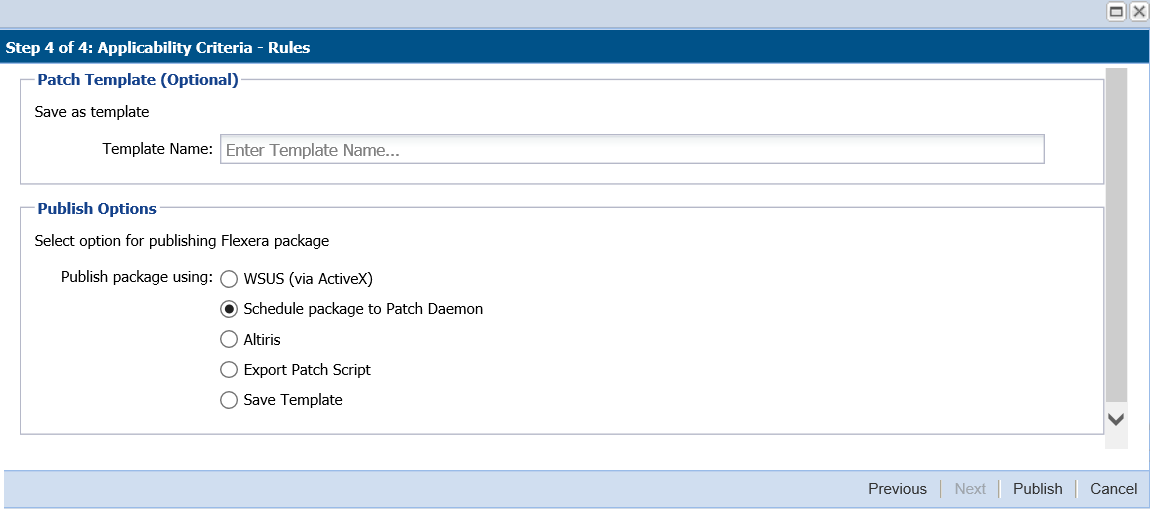Click the greyed-out Next button

tap(970, 489)
